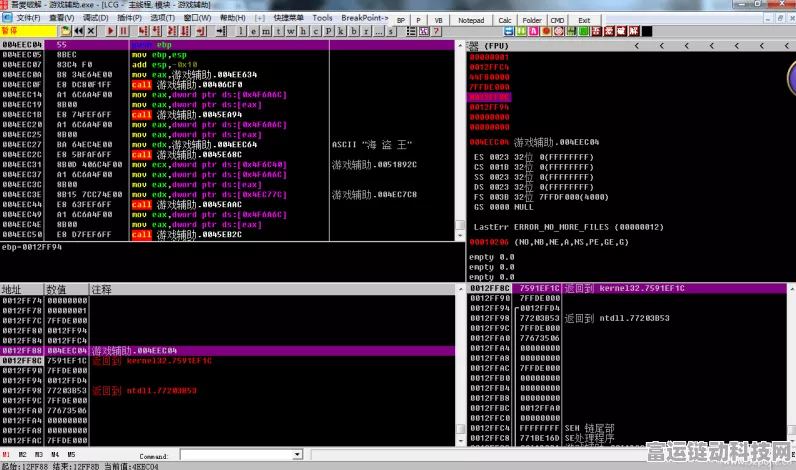Image resolution: width=796 pixels, height=470 pixels.
Task: Open the Handles window via 'h' button
Action: 304,31
